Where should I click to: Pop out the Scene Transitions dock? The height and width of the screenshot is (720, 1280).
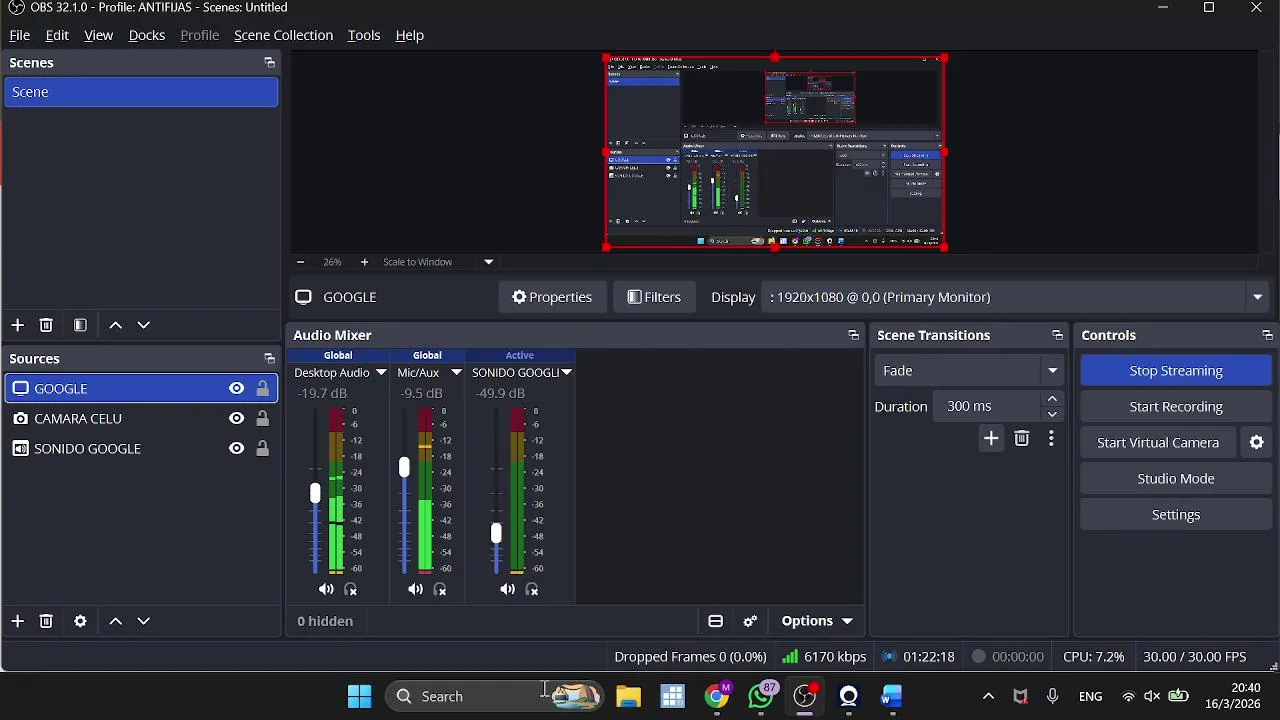tap(1057, 336)
